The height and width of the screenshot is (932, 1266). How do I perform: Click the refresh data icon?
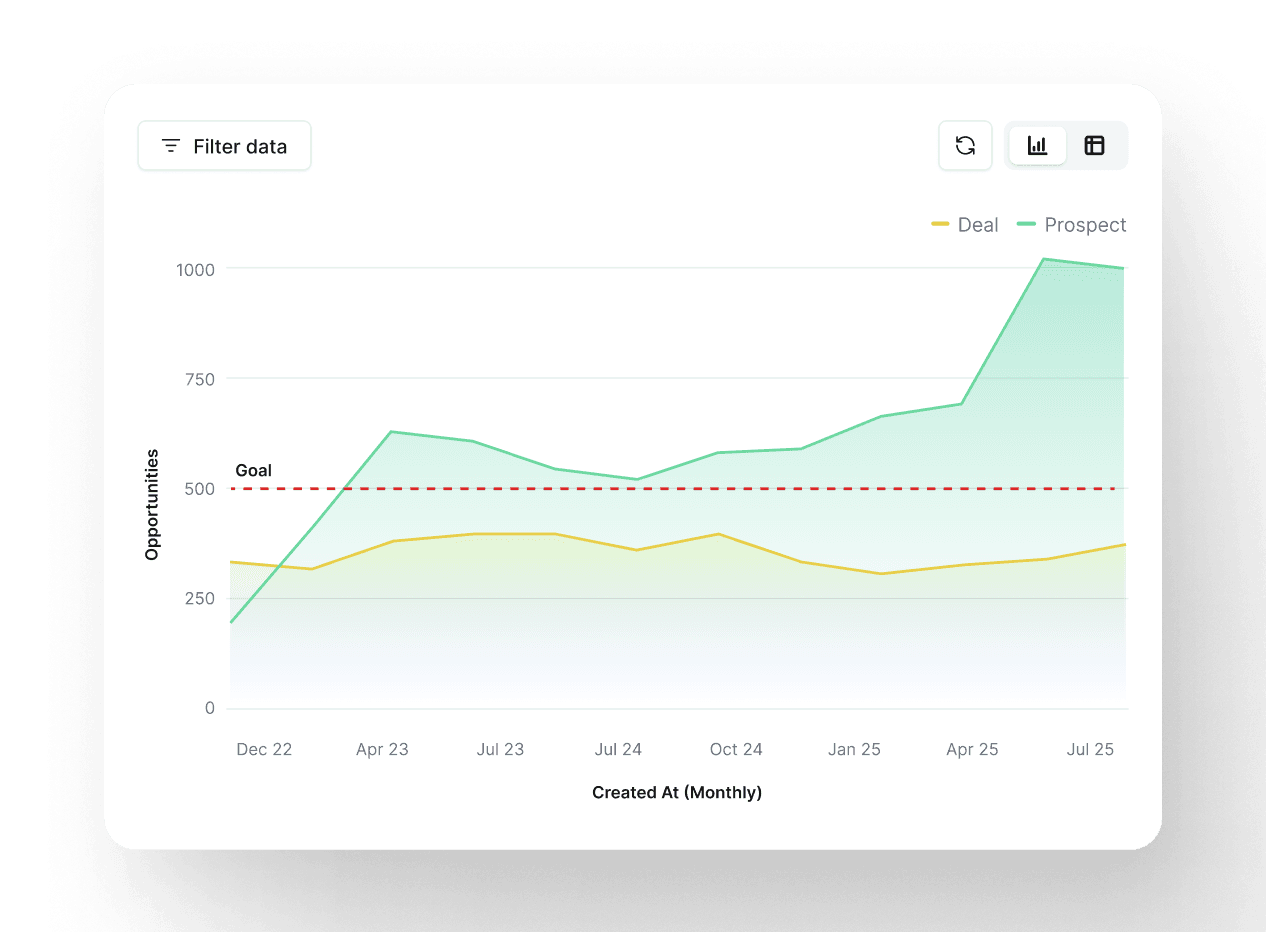point(965,146)
